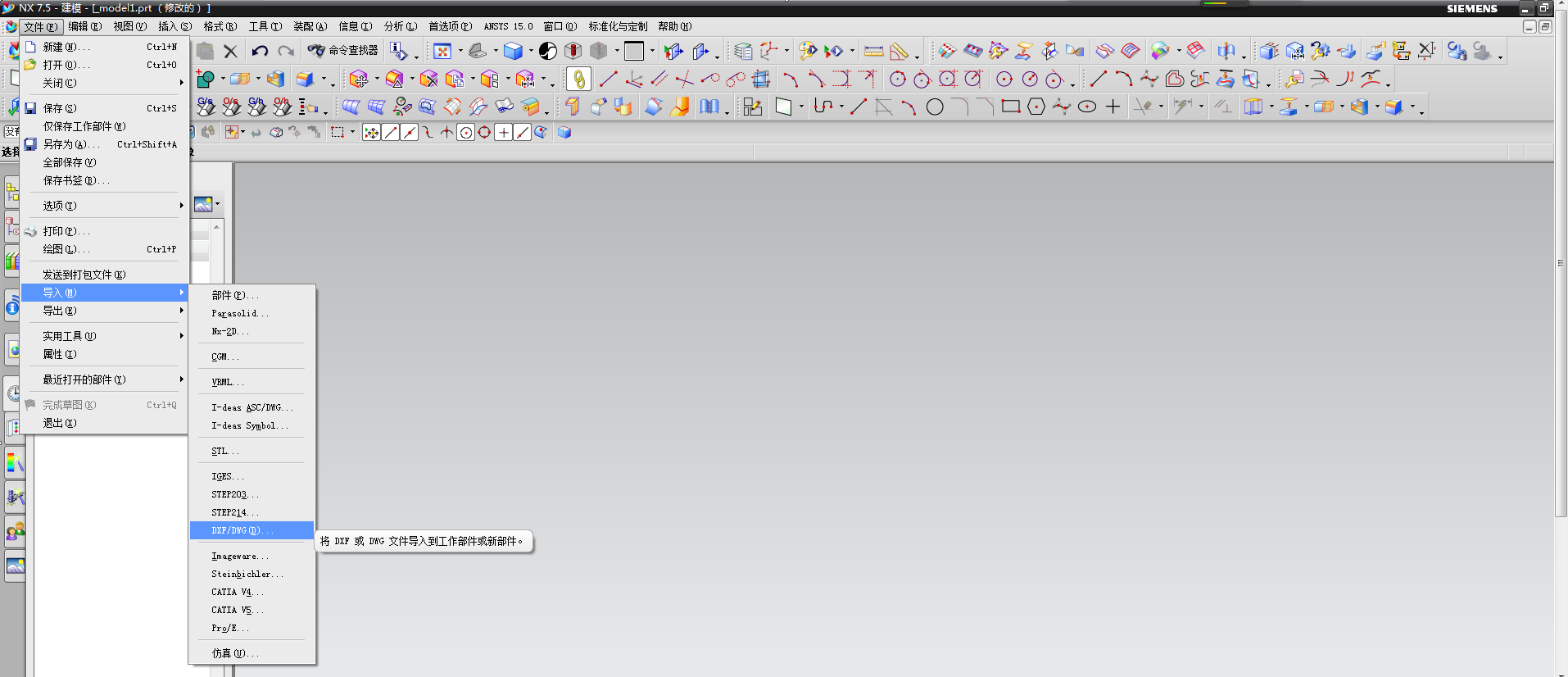Click the background color square swatch
1568x677 pixels.
click(x=634, y=52)
